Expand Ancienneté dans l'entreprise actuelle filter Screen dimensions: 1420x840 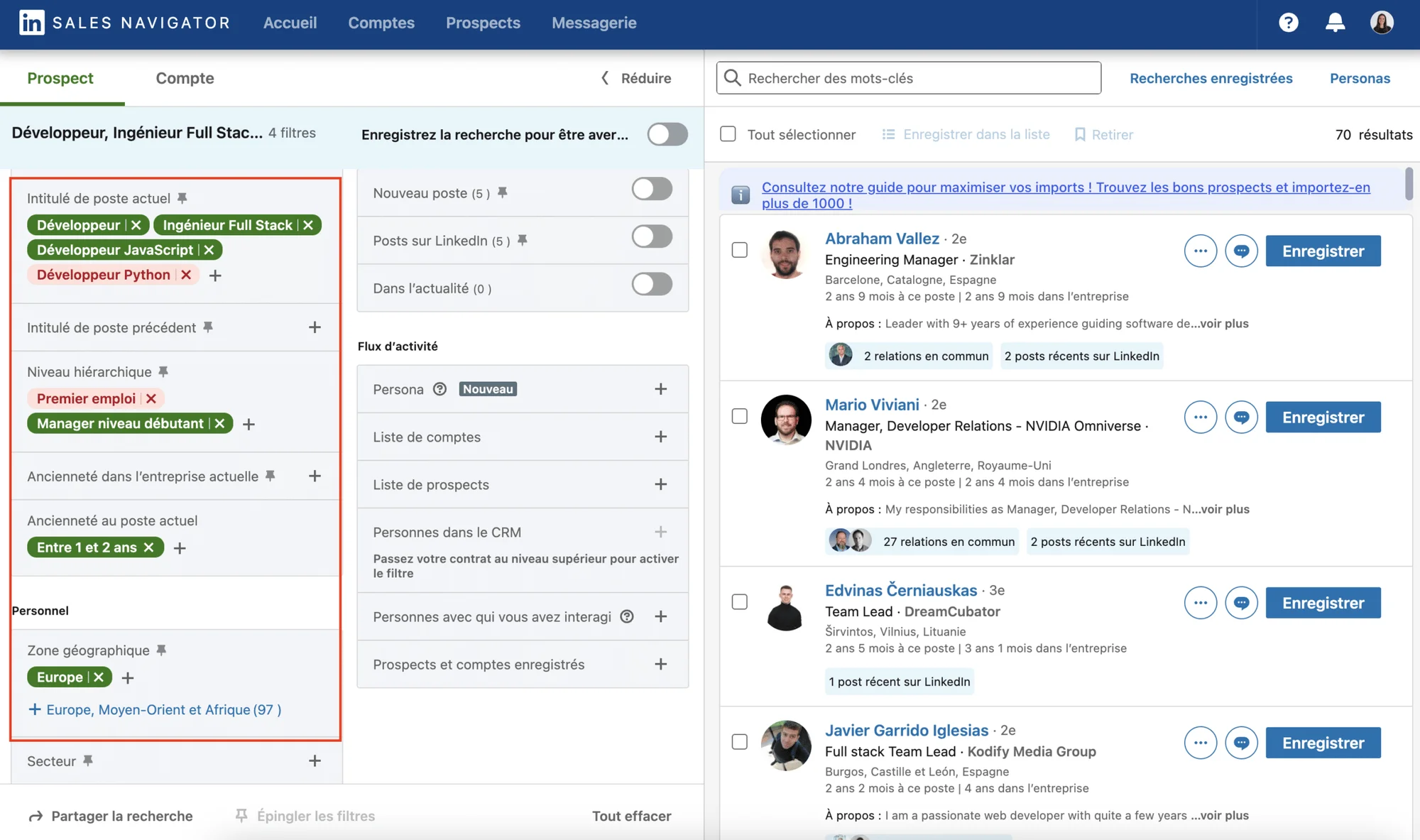(315, 476)
